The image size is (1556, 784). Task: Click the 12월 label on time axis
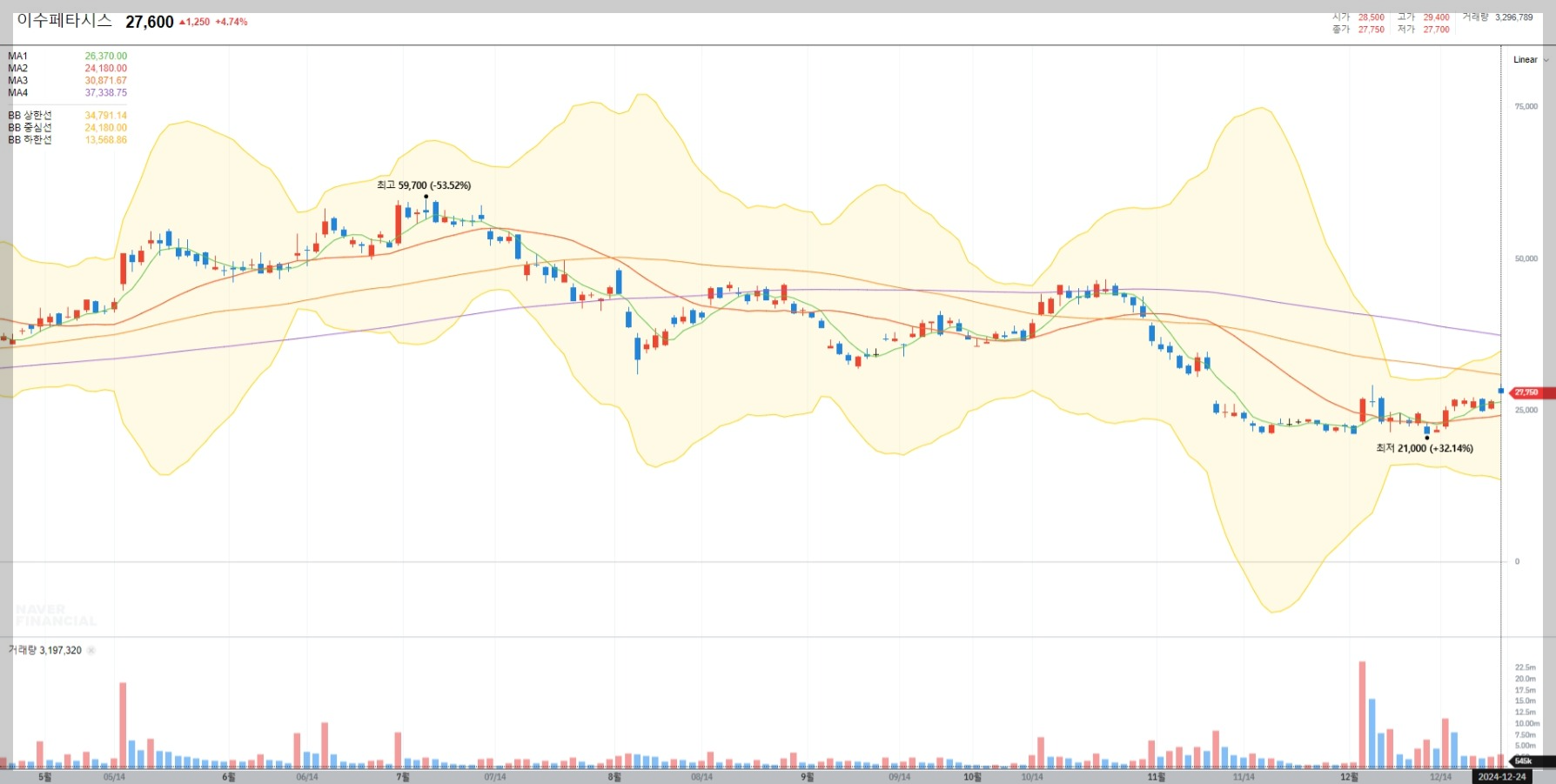tap(1350, 777)
